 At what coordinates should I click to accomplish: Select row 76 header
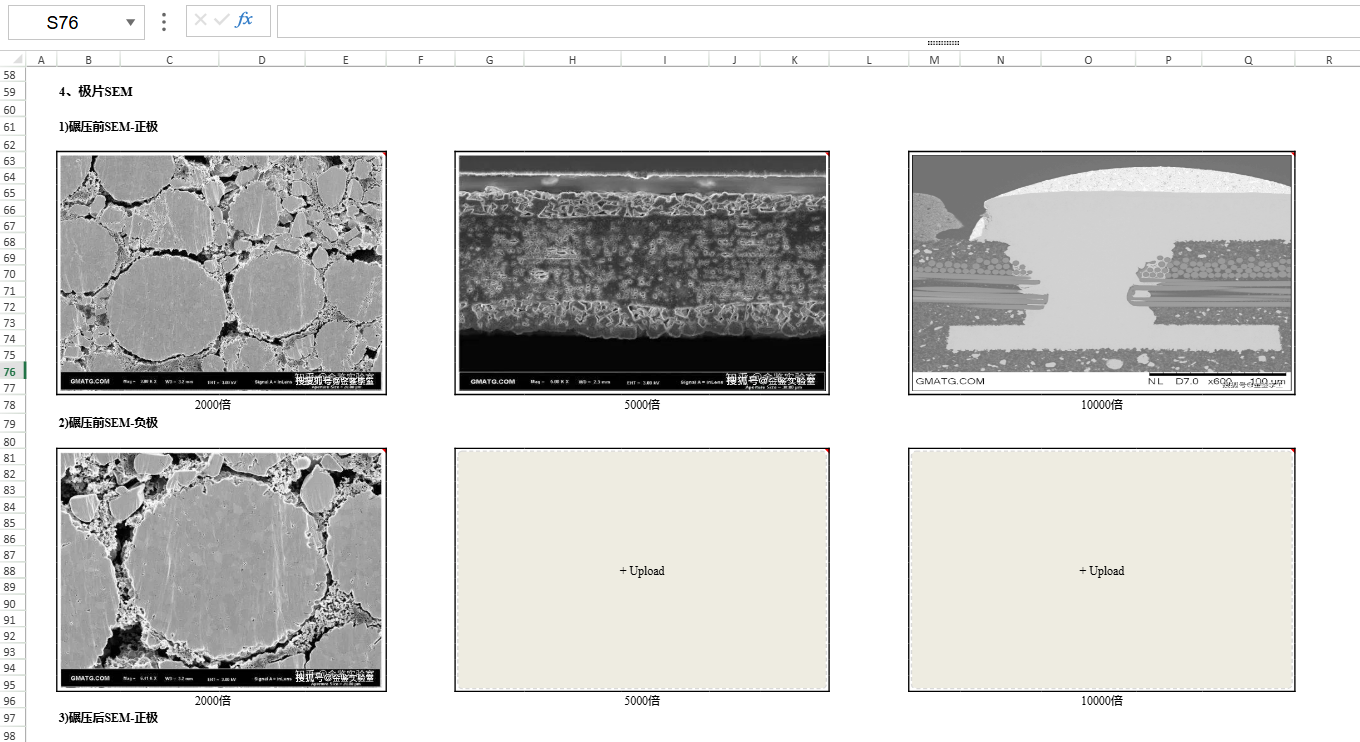[10, 372]
